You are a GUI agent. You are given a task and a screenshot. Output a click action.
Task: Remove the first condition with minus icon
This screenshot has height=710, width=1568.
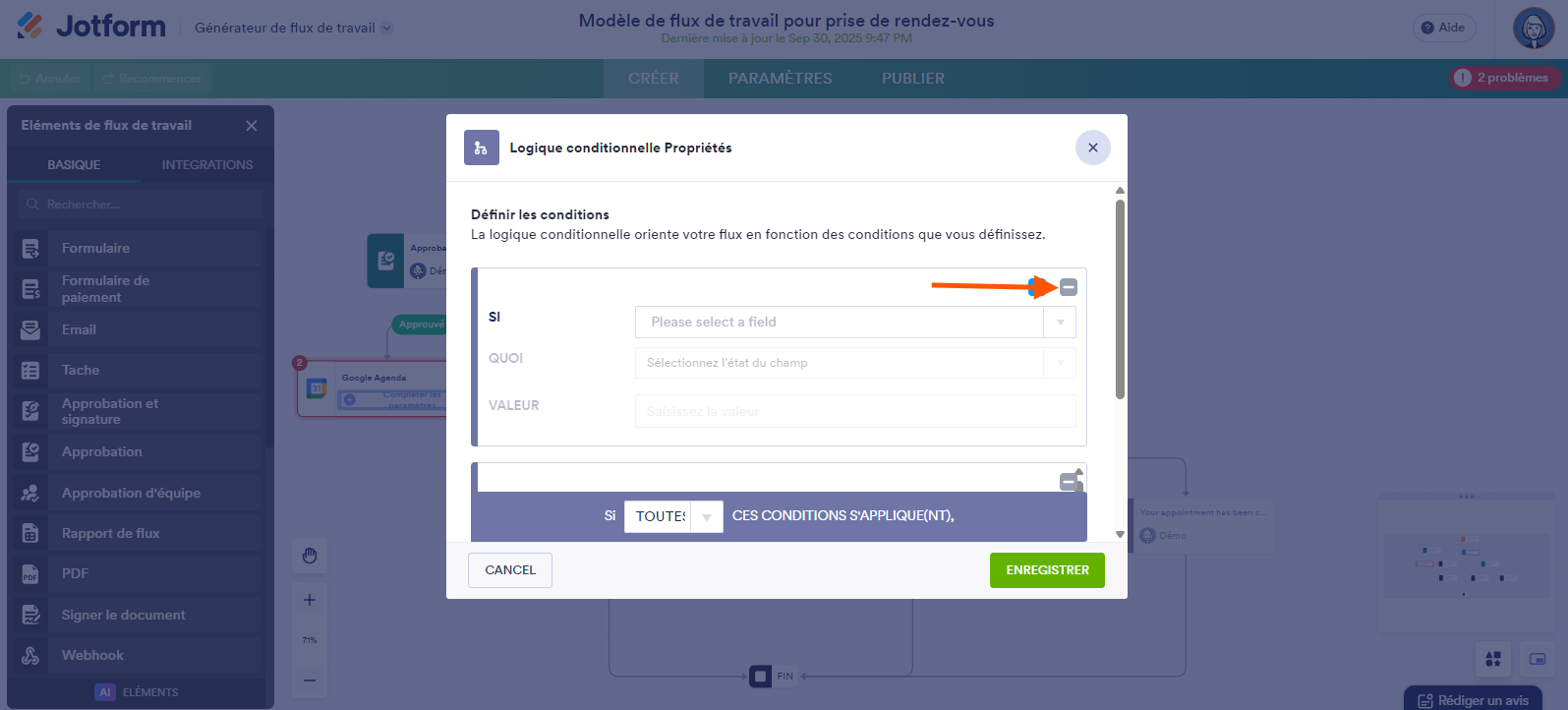(1069, 287)
